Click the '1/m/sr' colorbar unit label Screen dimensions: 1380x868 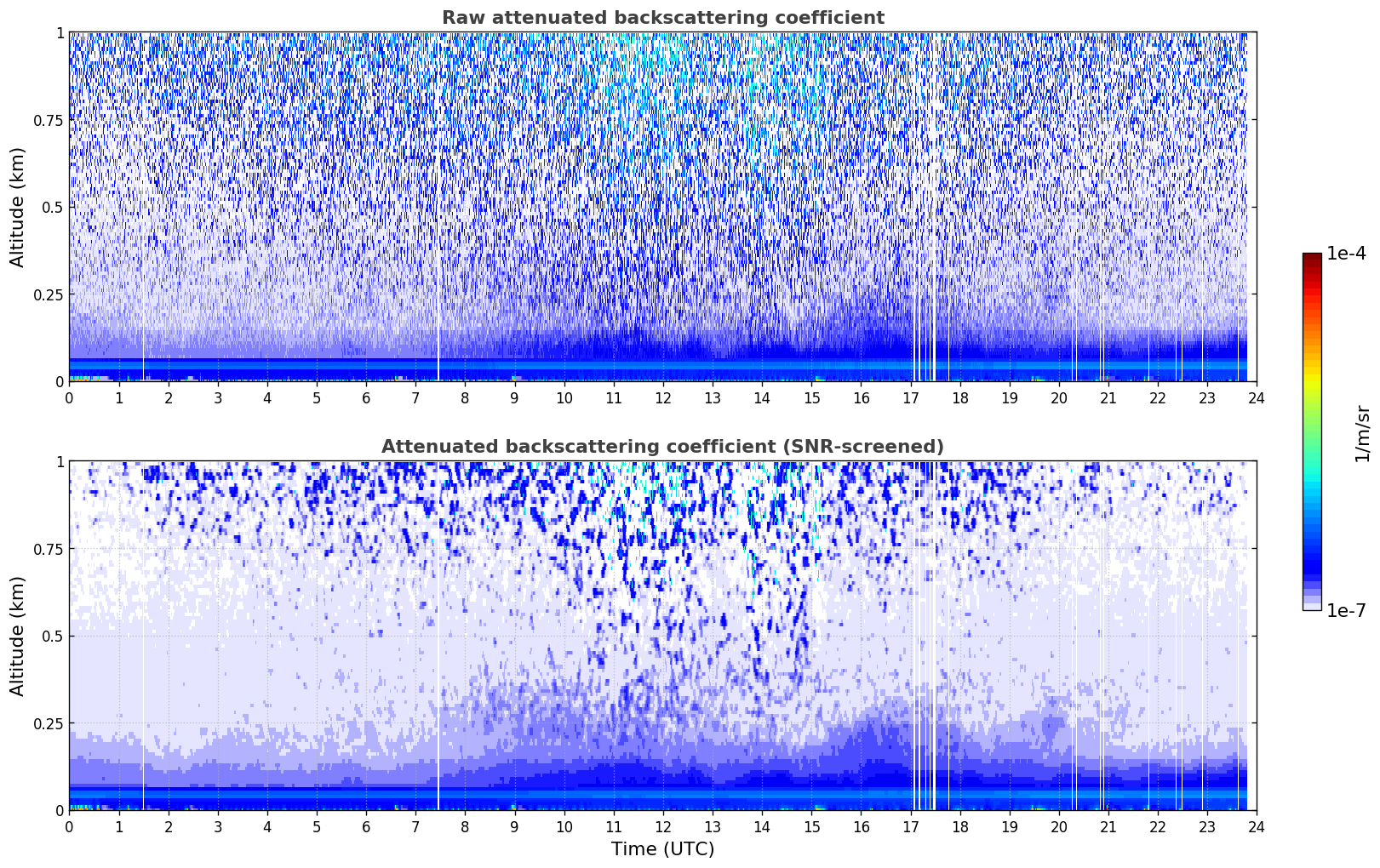pos(1362,432)
